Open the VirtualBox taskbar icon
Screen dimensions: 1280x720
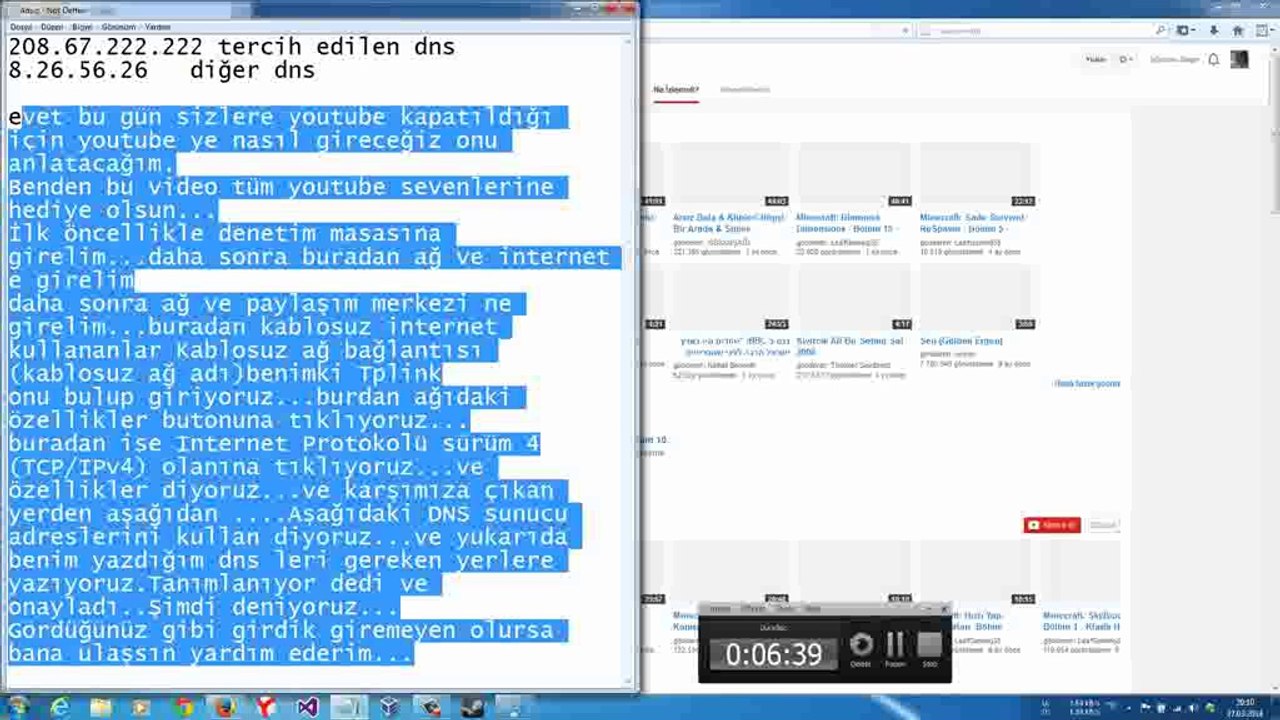pos(389,707)
